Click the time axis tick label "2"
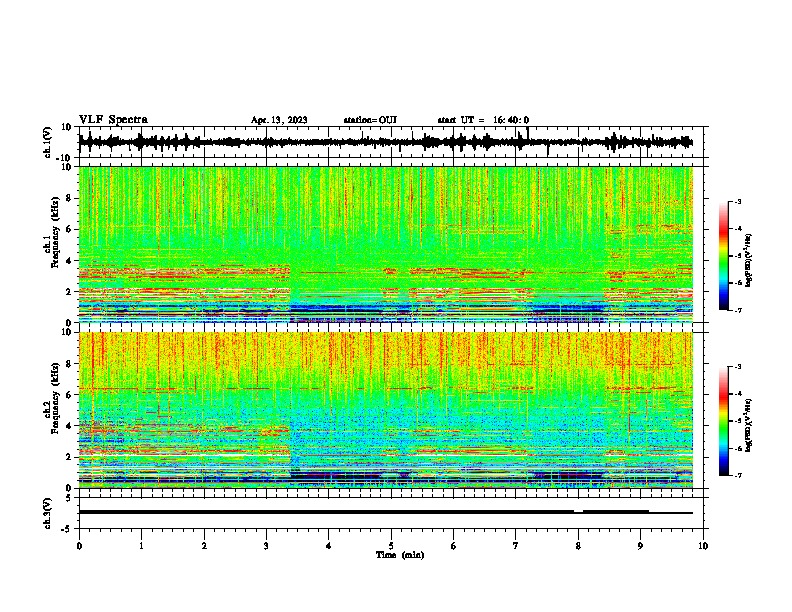This screenshot has width=792, height=612. (x=204, y=546)
